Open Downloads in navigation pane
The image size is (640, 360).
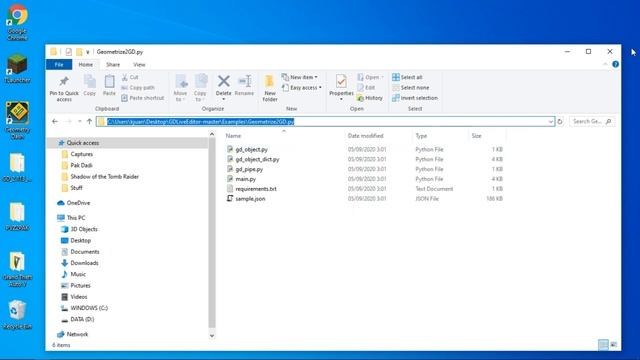tap(84, 263)
